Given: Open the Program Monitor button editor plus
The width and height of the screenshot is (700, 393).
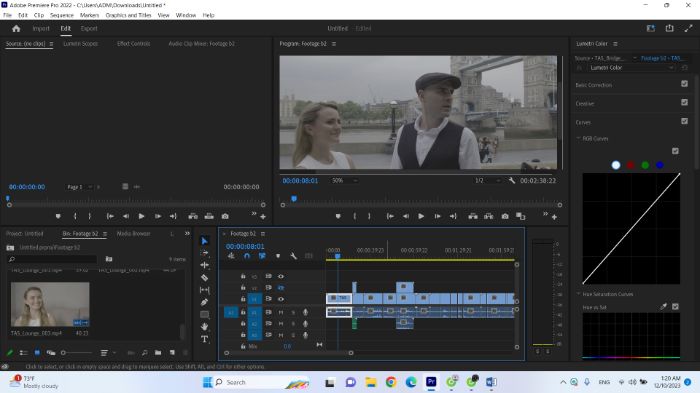Looking at the screenshot, I should click(554, 217).
